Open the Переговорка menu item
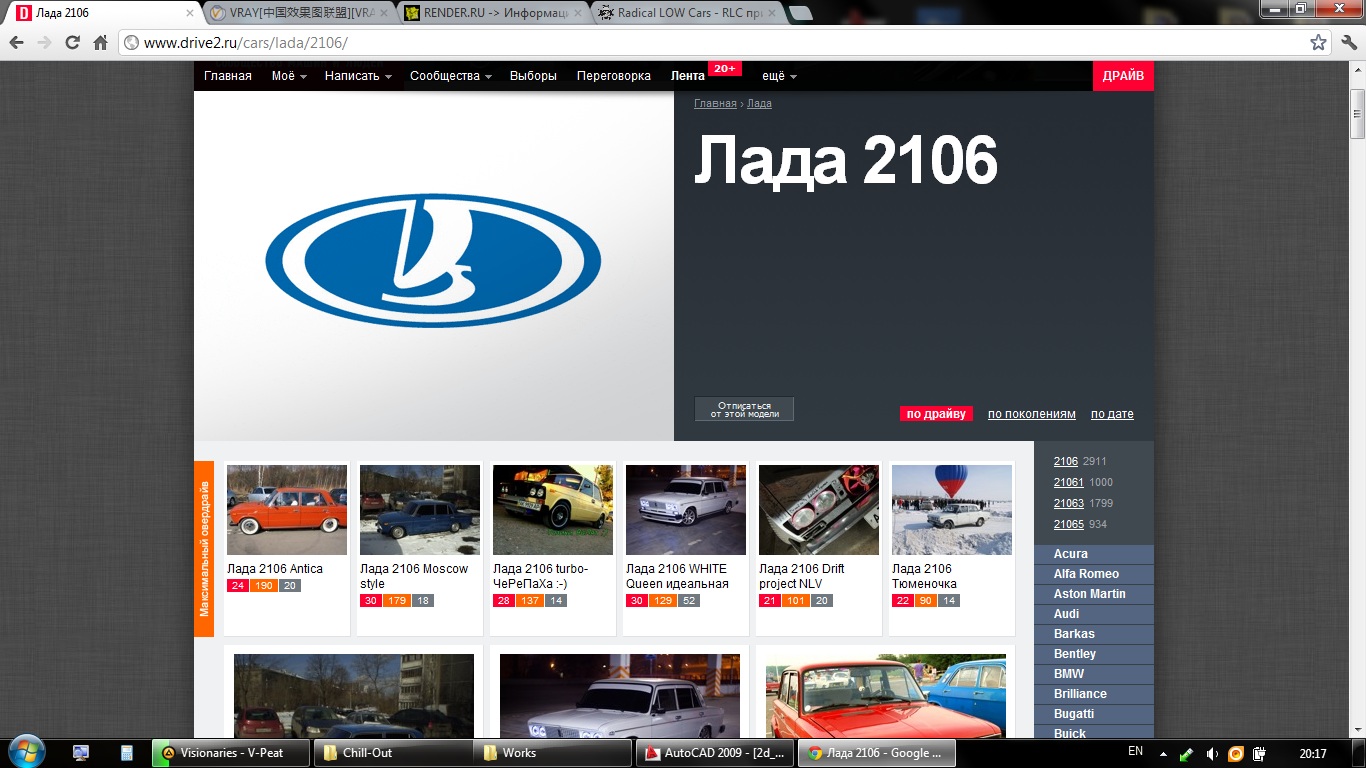Screen dimensions: 1366x768 (614, 76)
